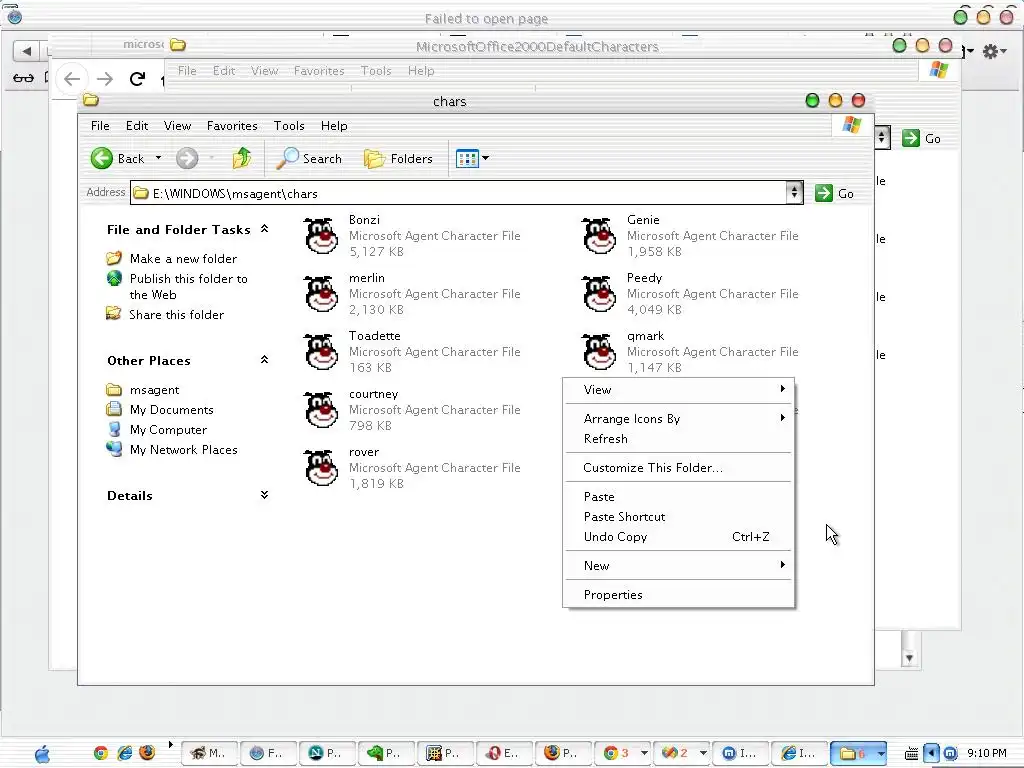This screenshot has height=768, width=1024.
Task: Select the courtney character file icon
Action: pyautogui.click(x=321, y=410)
